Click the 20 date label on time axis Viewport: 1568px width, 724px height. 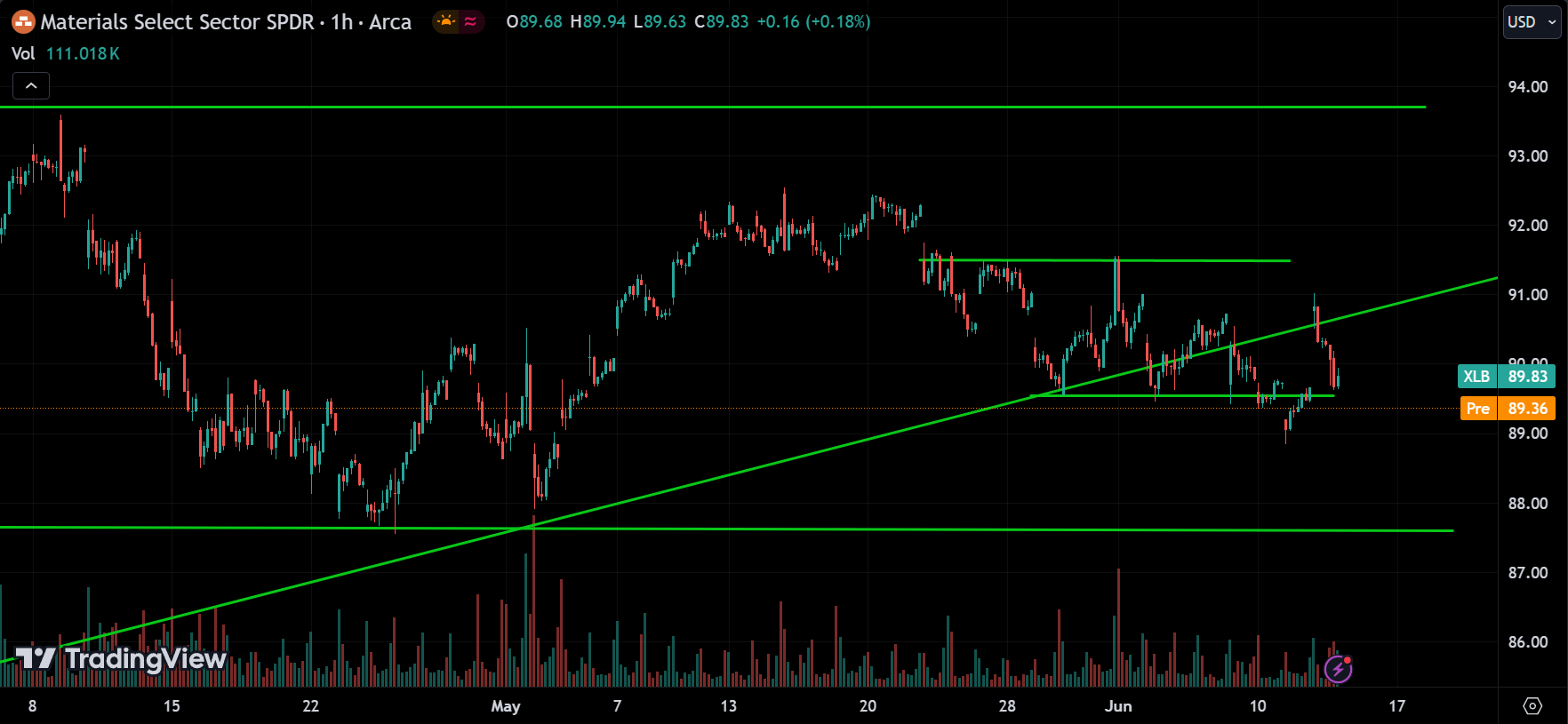(868, 706)
